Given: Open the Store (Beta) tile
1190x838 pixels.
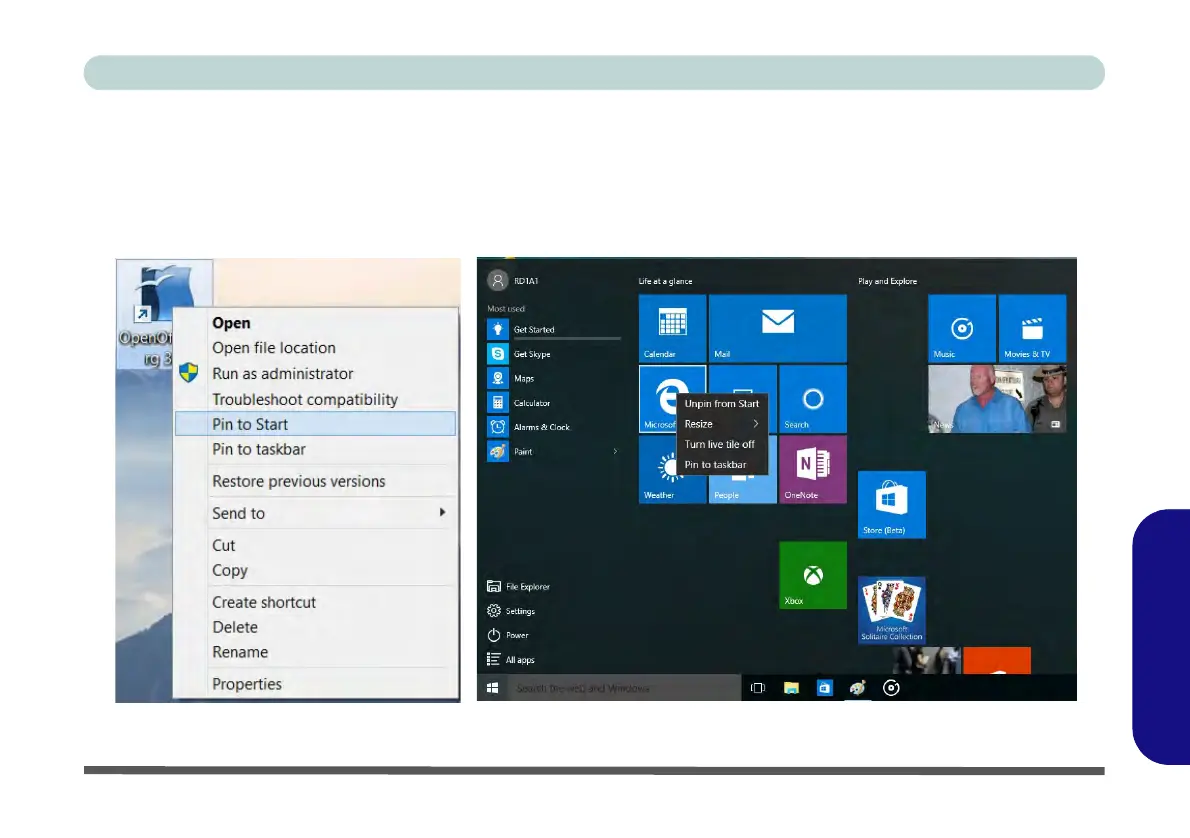Looking at the screenshot, I should pos(892,504).
